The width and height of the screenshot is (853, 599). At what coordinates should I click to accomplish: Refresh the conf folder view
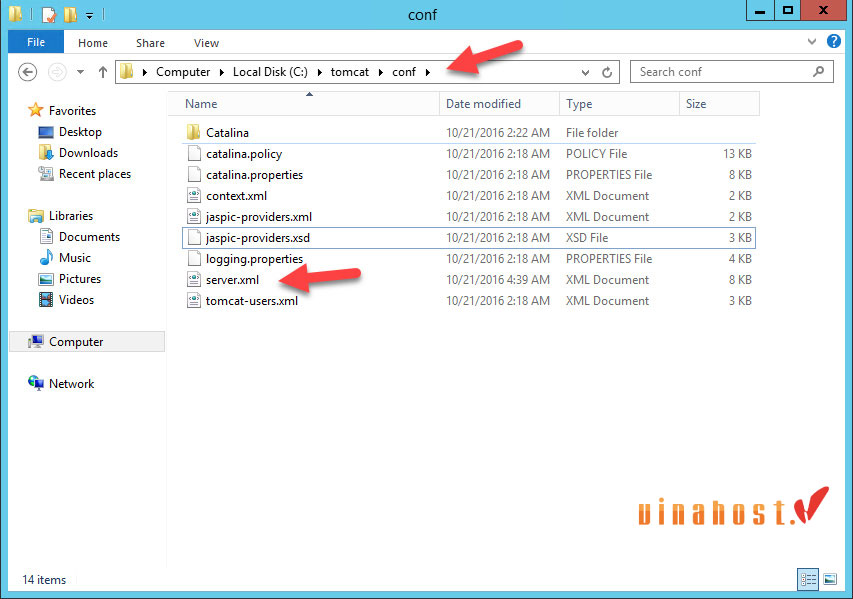[607, 72]
